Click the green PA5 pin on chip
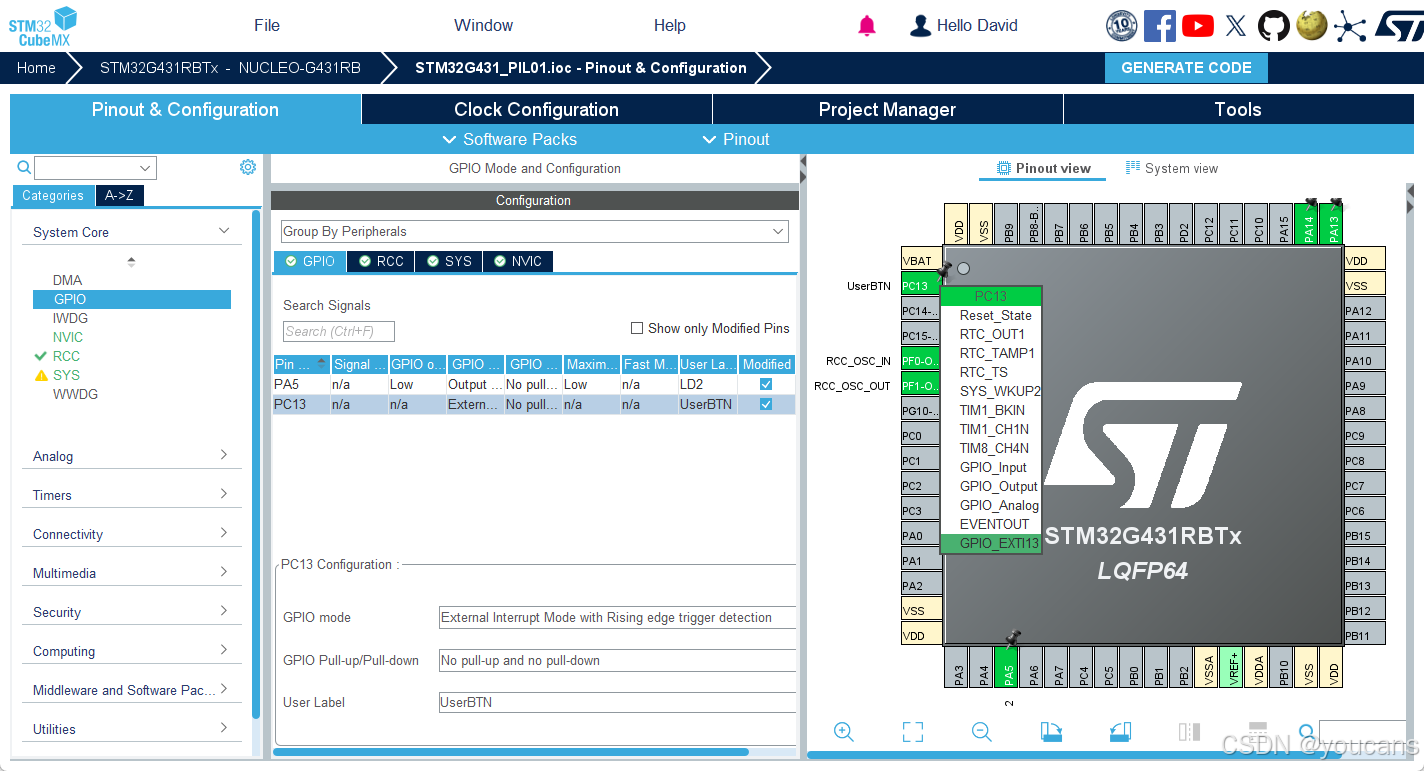The width and height of the screenshot is (1424, 771). pos(1009,668)
